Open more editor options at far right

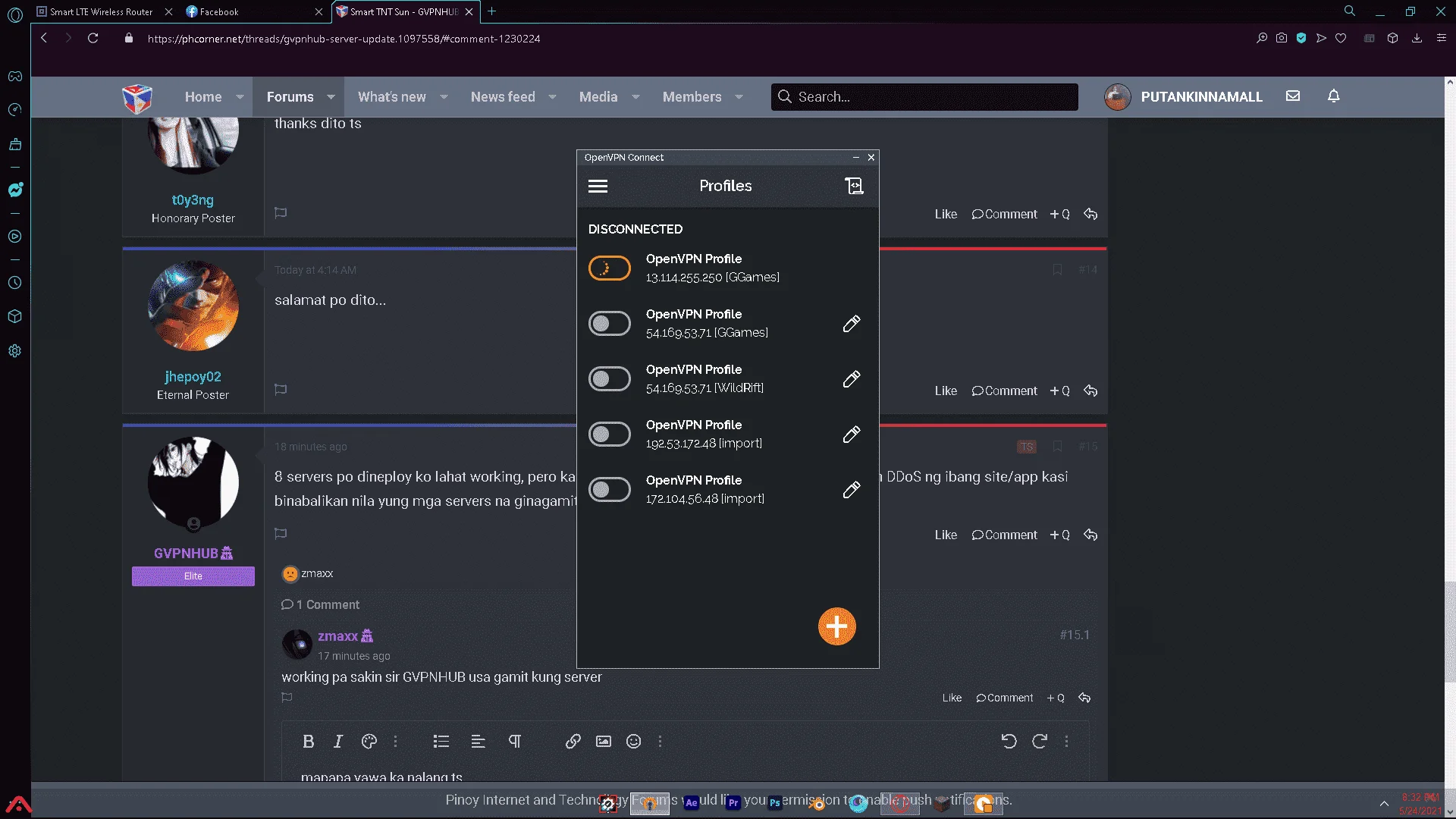coord(1066,742)
